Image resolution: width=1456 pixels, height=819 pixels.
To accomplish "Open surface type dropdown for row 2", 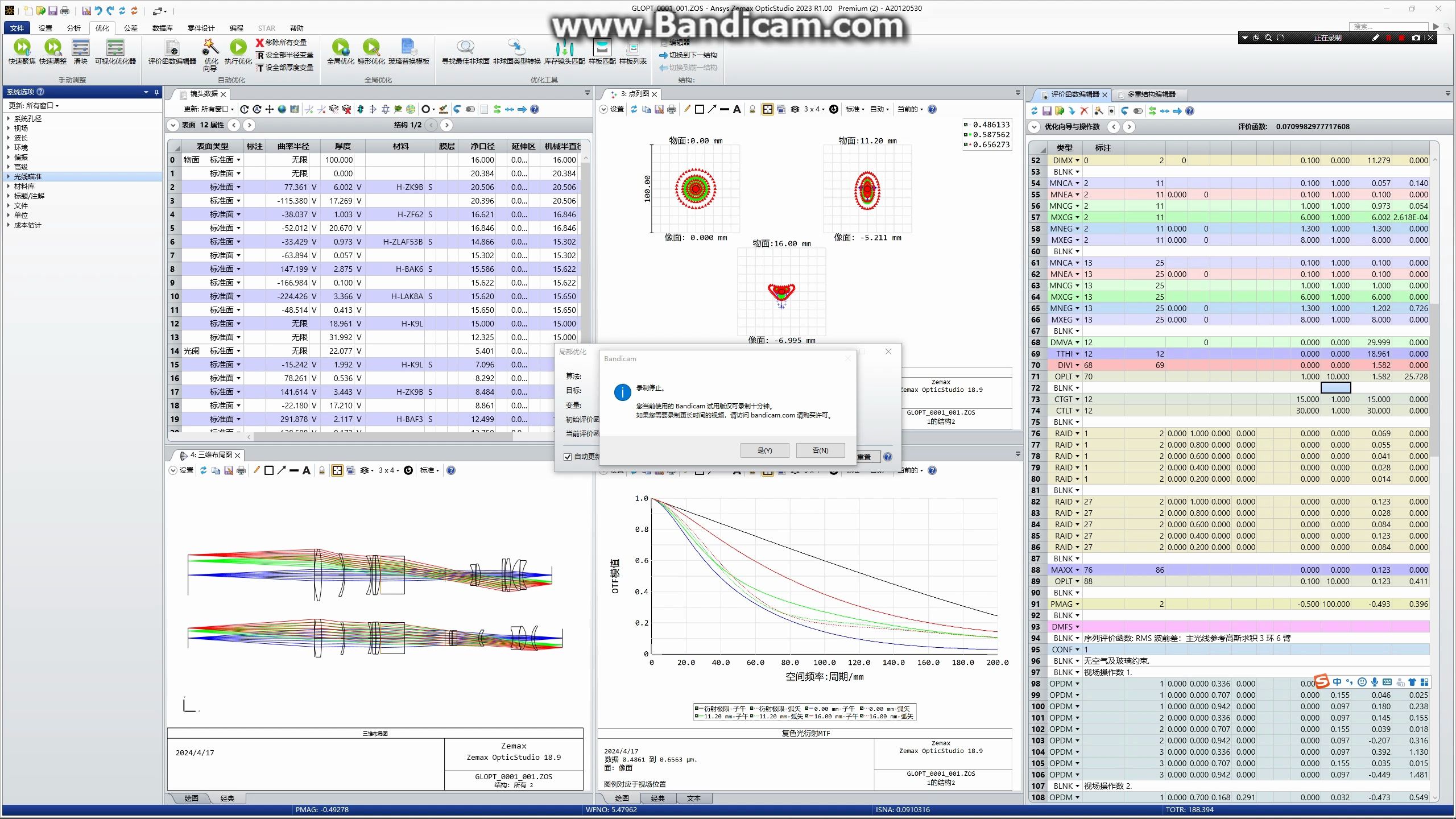I will pyautogui.click(x=238, y=187).
